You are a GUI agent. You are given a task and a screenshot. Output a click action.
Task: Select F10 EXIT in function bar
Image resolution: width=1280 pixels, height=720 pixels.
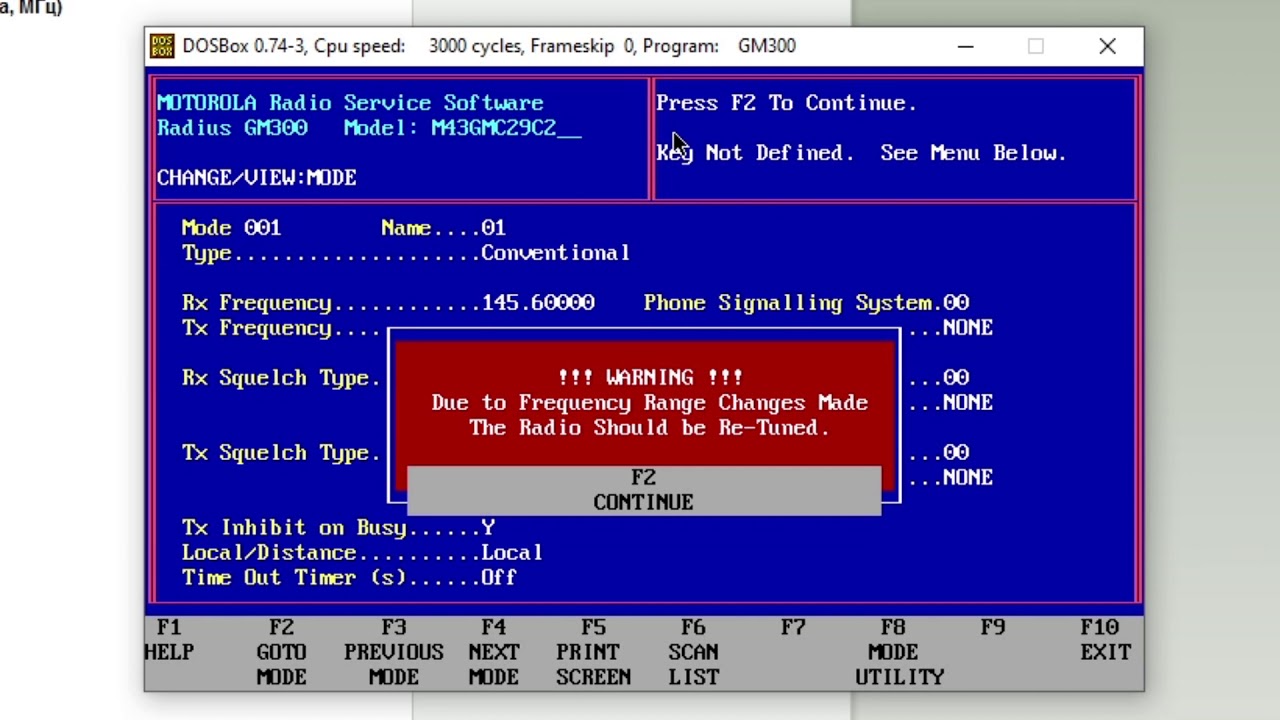pos(1105,640)
